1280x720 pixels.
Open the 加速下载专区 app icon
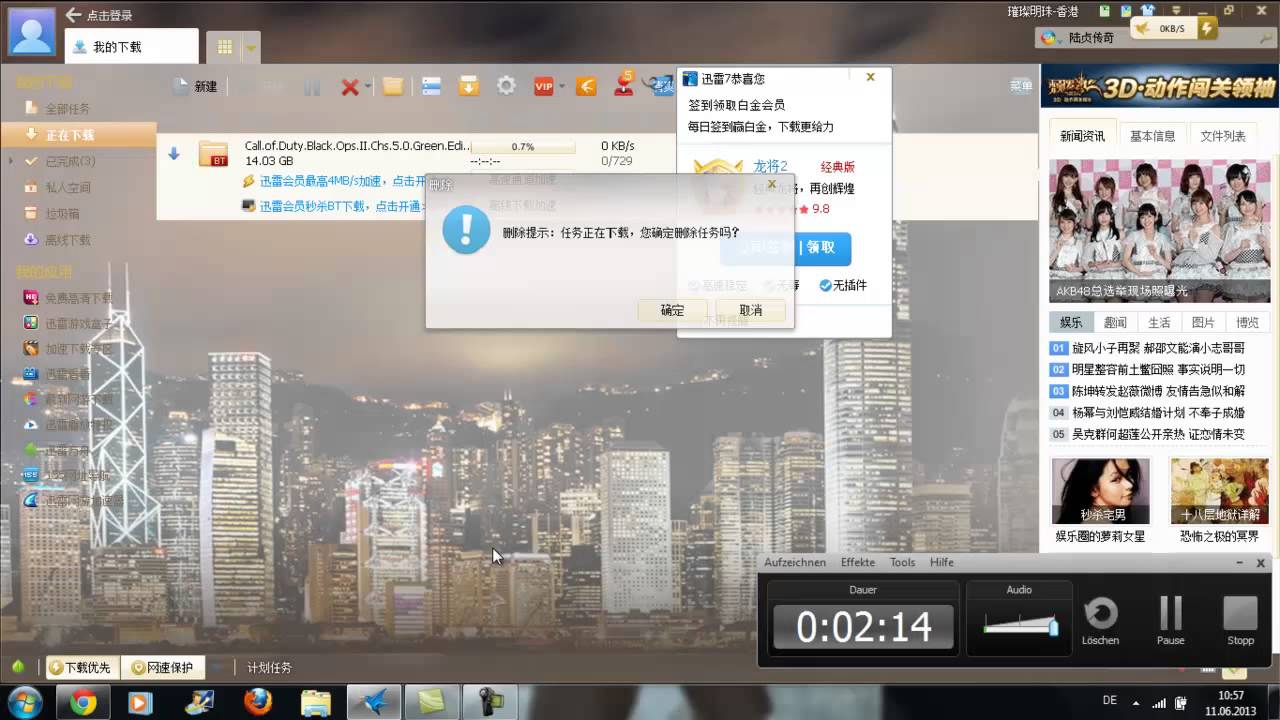pyautogui.click(x=31, y=349)
